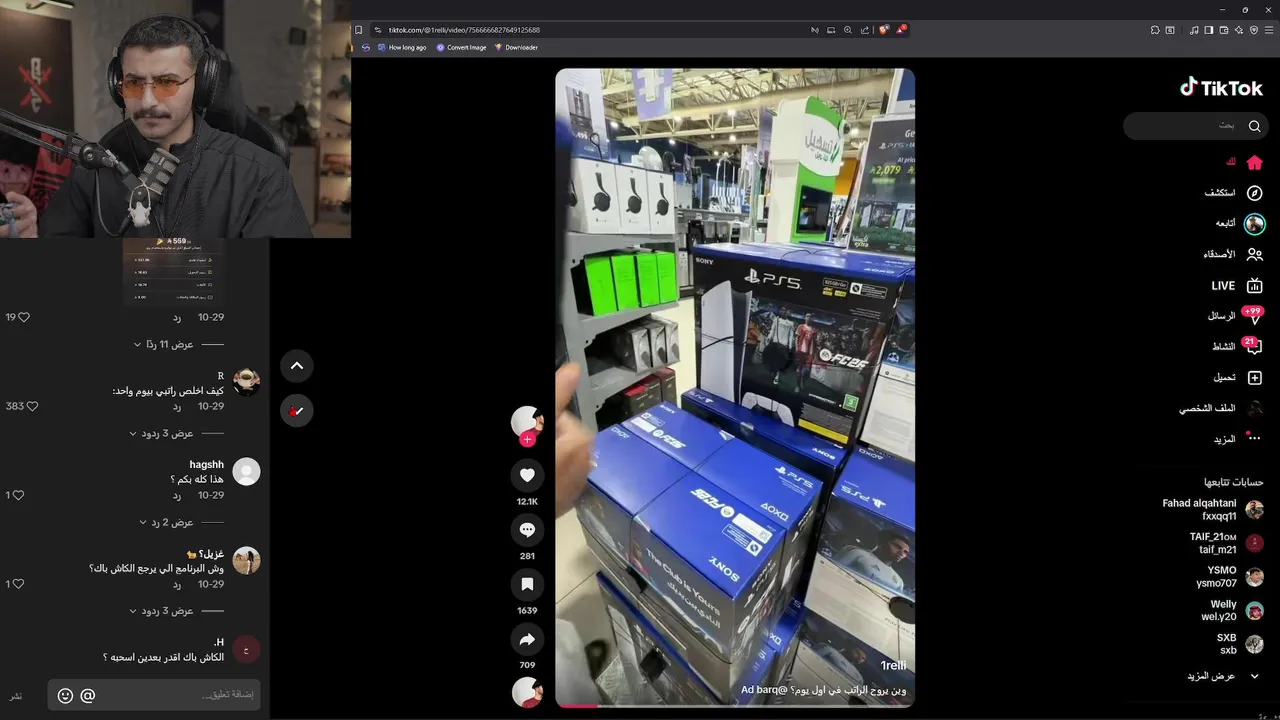Screen dimensions: 1280x720
Task: Open Brave Shields lion icon in address bar
Action: 884,30
